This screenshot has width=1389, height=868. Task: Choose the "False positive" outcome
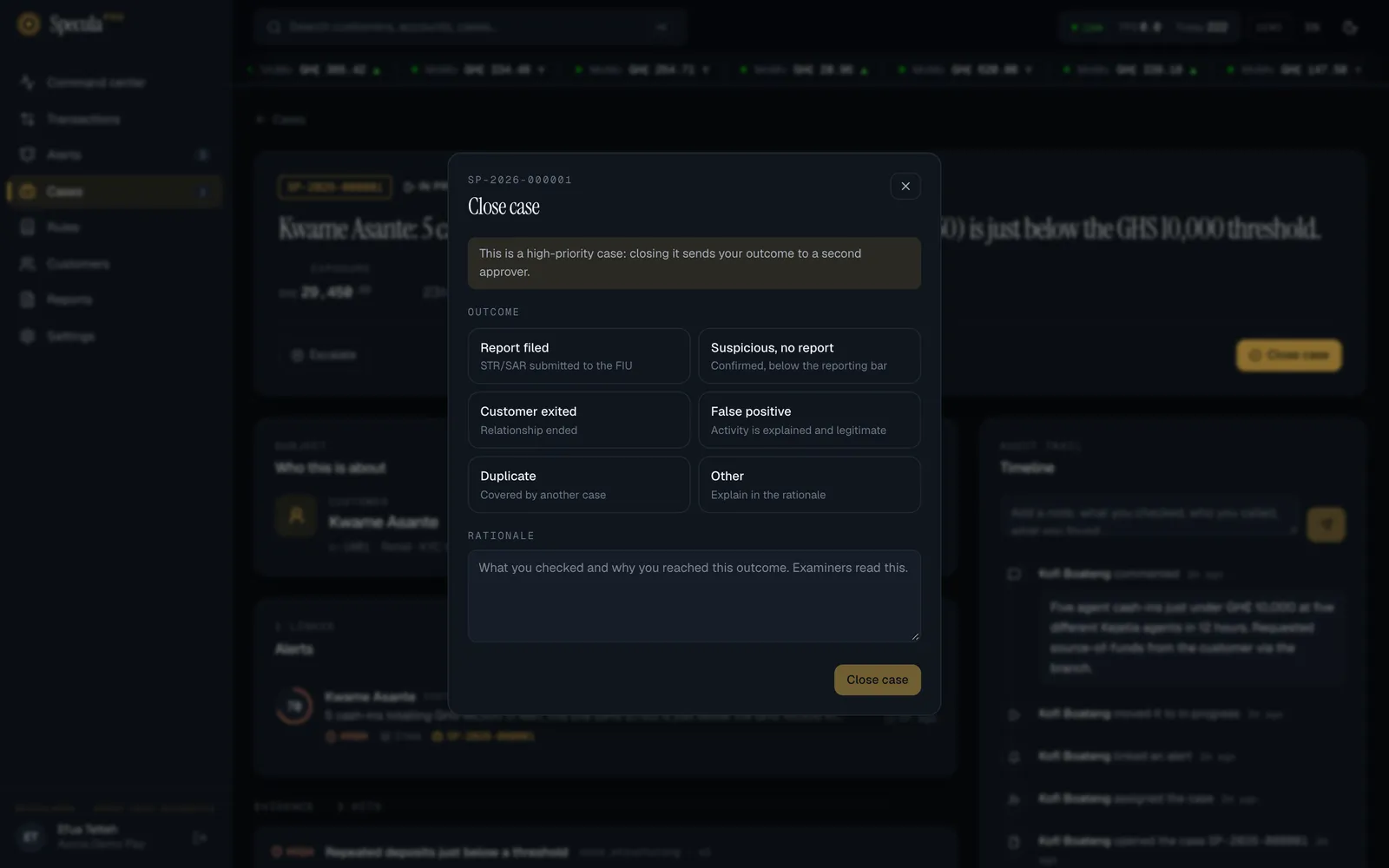809,420
